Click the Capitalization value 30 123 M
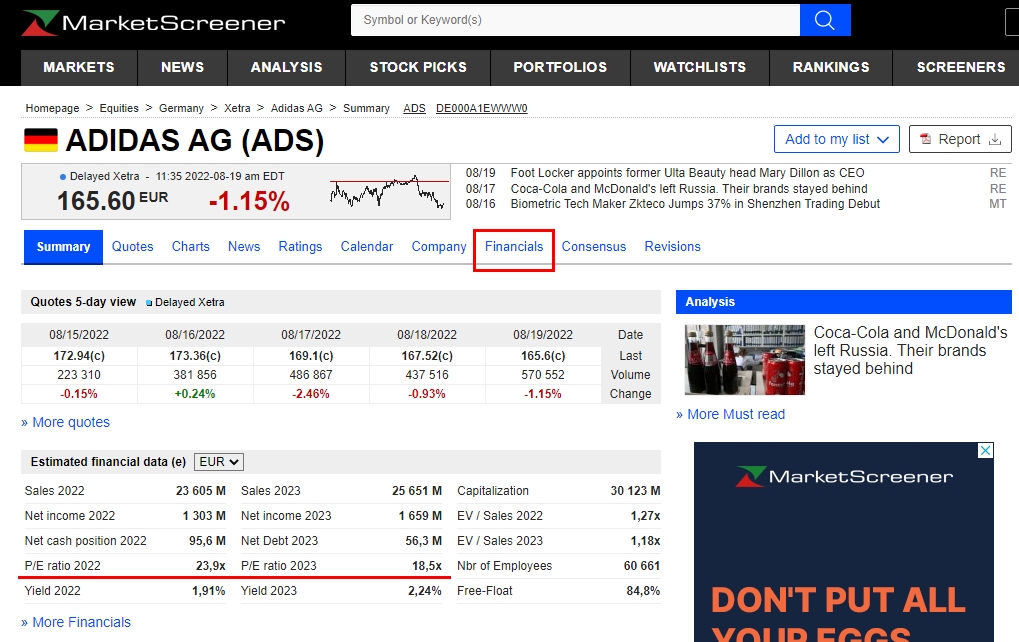 tap(635, 491)
